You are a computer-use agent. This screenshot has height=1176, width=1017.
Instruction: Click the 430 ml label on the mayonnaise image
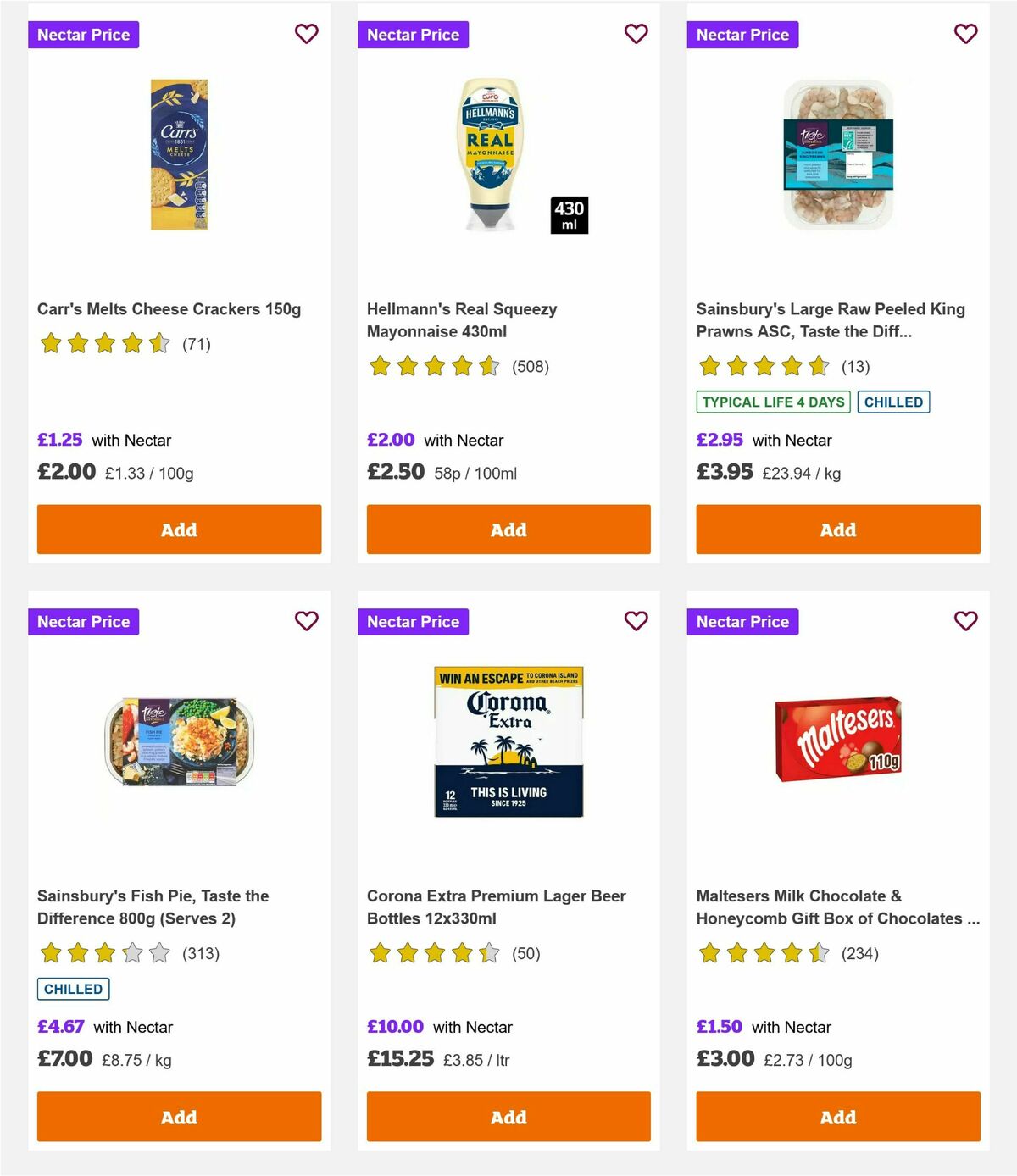point(568,214)
